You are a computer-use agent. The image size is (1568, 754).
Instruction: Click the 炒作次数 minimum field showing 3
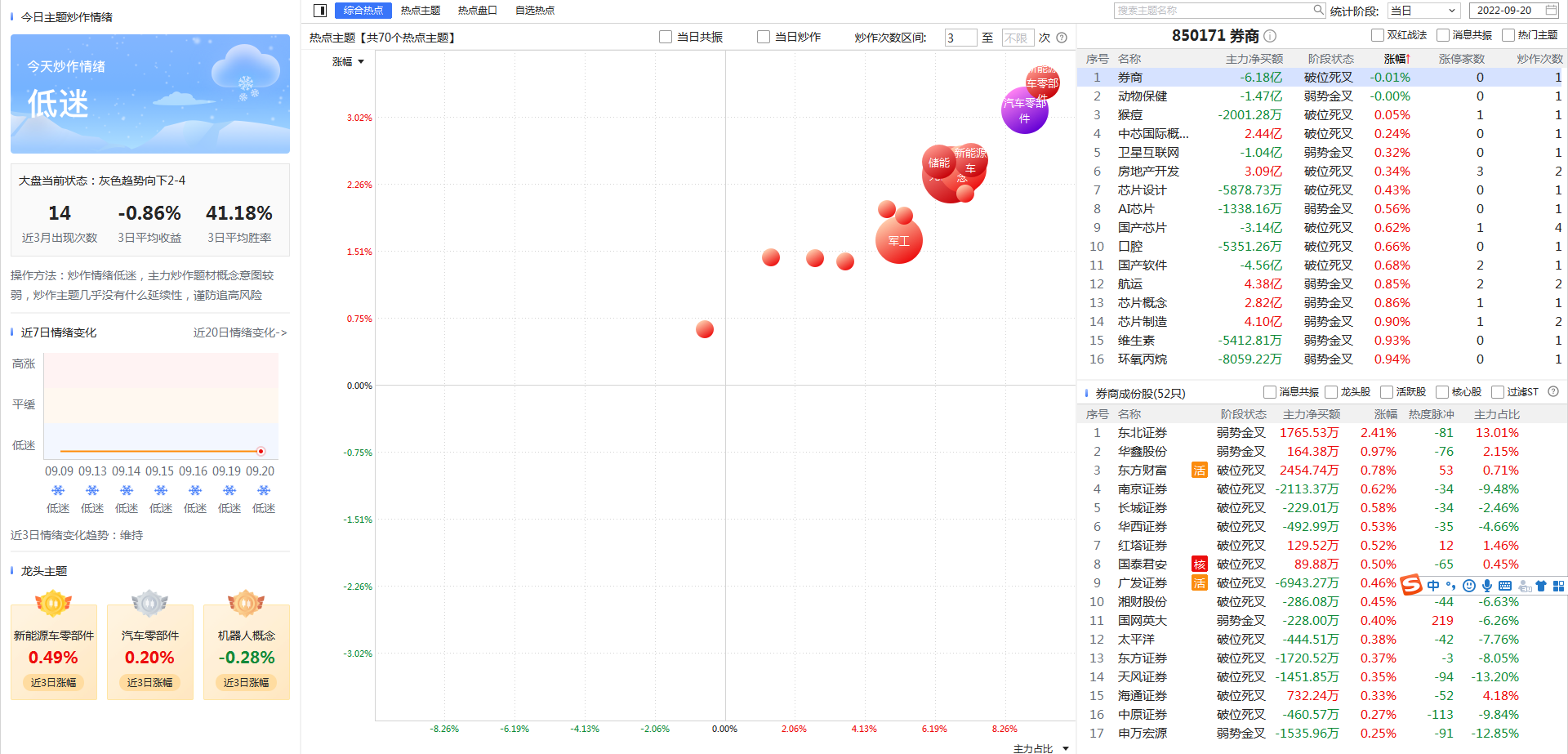tap(960, 38)
